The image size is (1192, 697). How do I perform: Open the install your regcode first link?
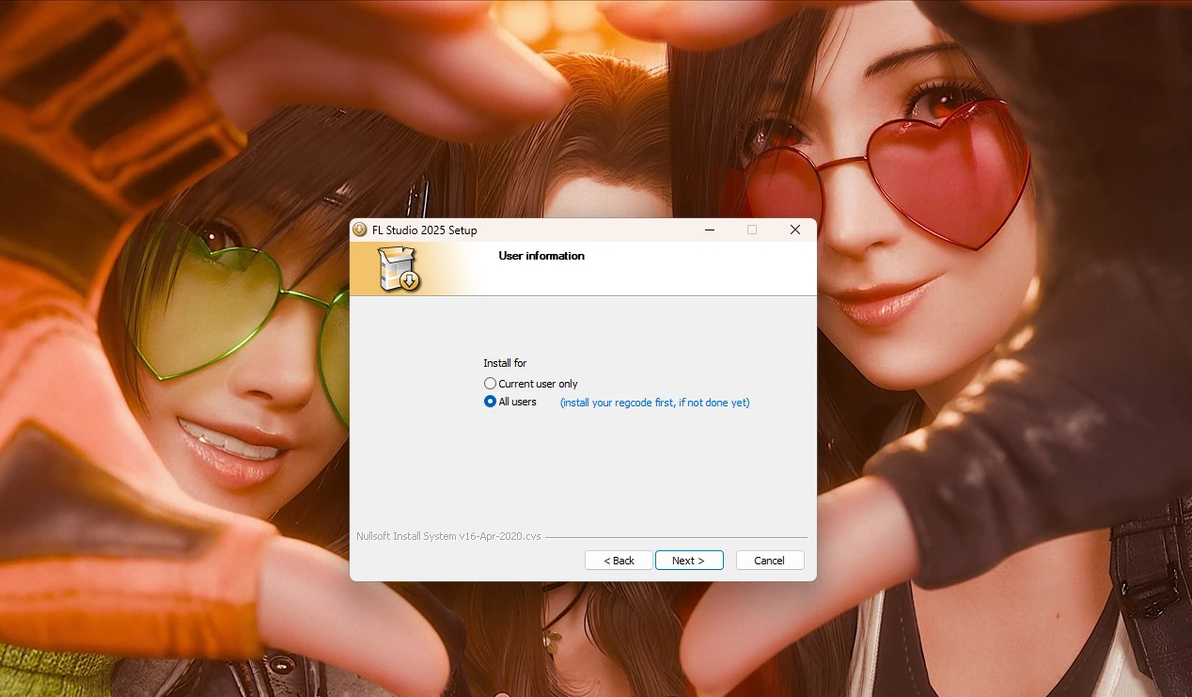655,403
